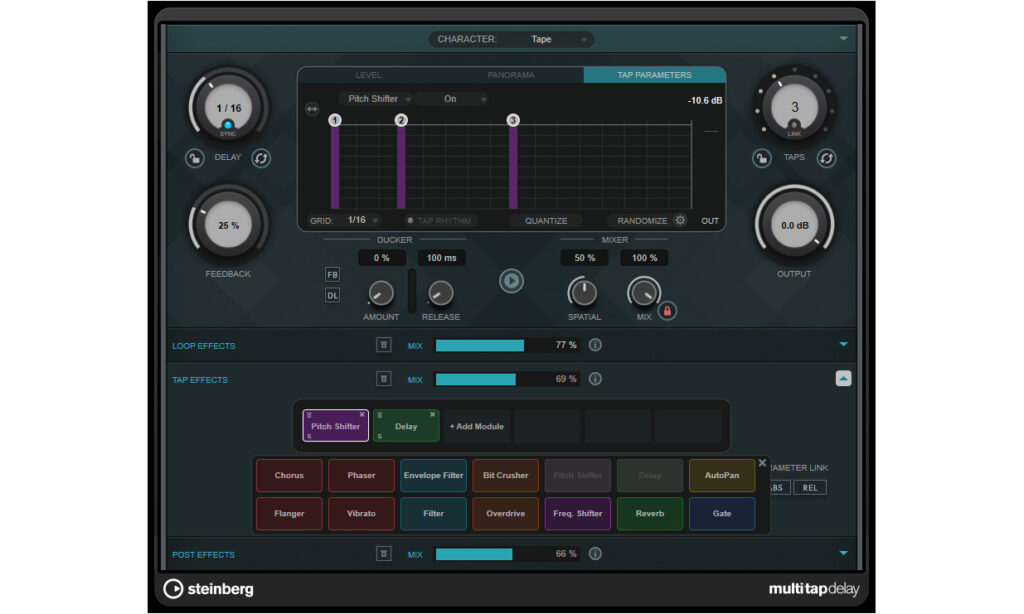The image size is (1024, 614).
Task: Toggle the FB ducker button
Action: pos(332,274)
